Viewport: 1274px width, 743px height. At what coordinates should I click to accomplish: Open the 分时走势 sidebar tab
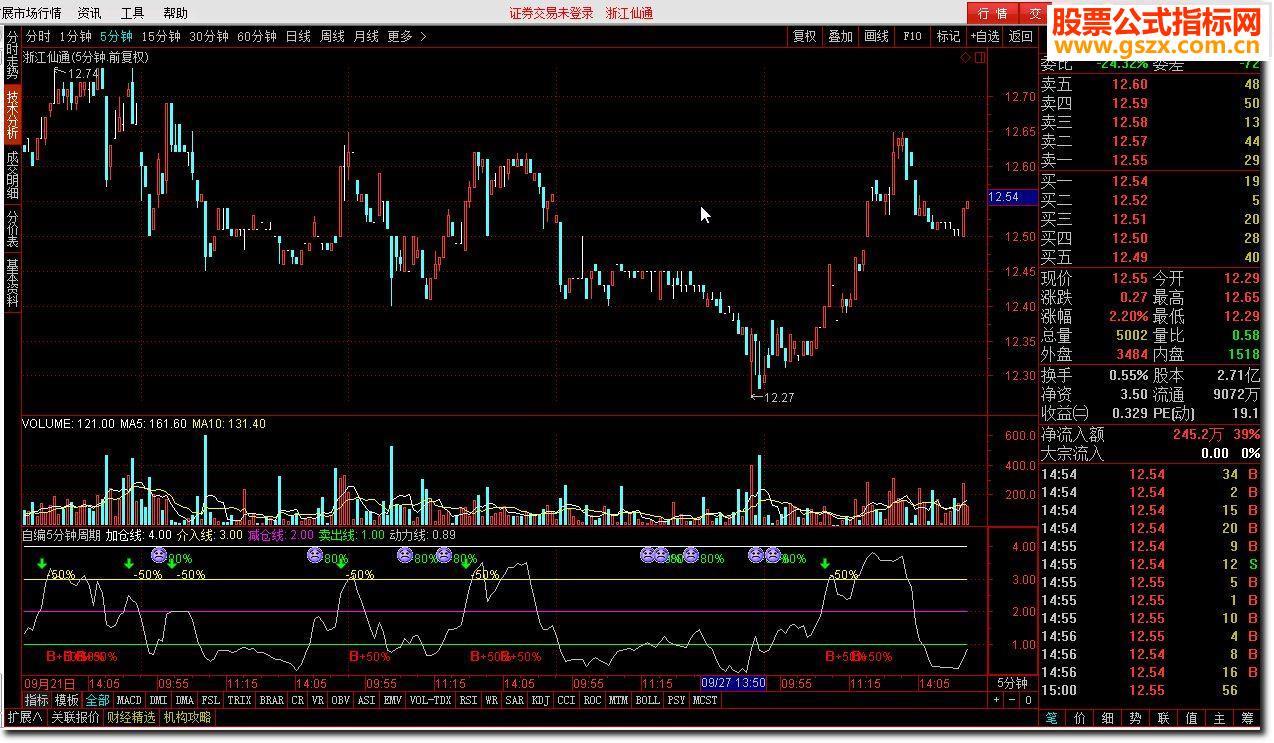point(11,56)
